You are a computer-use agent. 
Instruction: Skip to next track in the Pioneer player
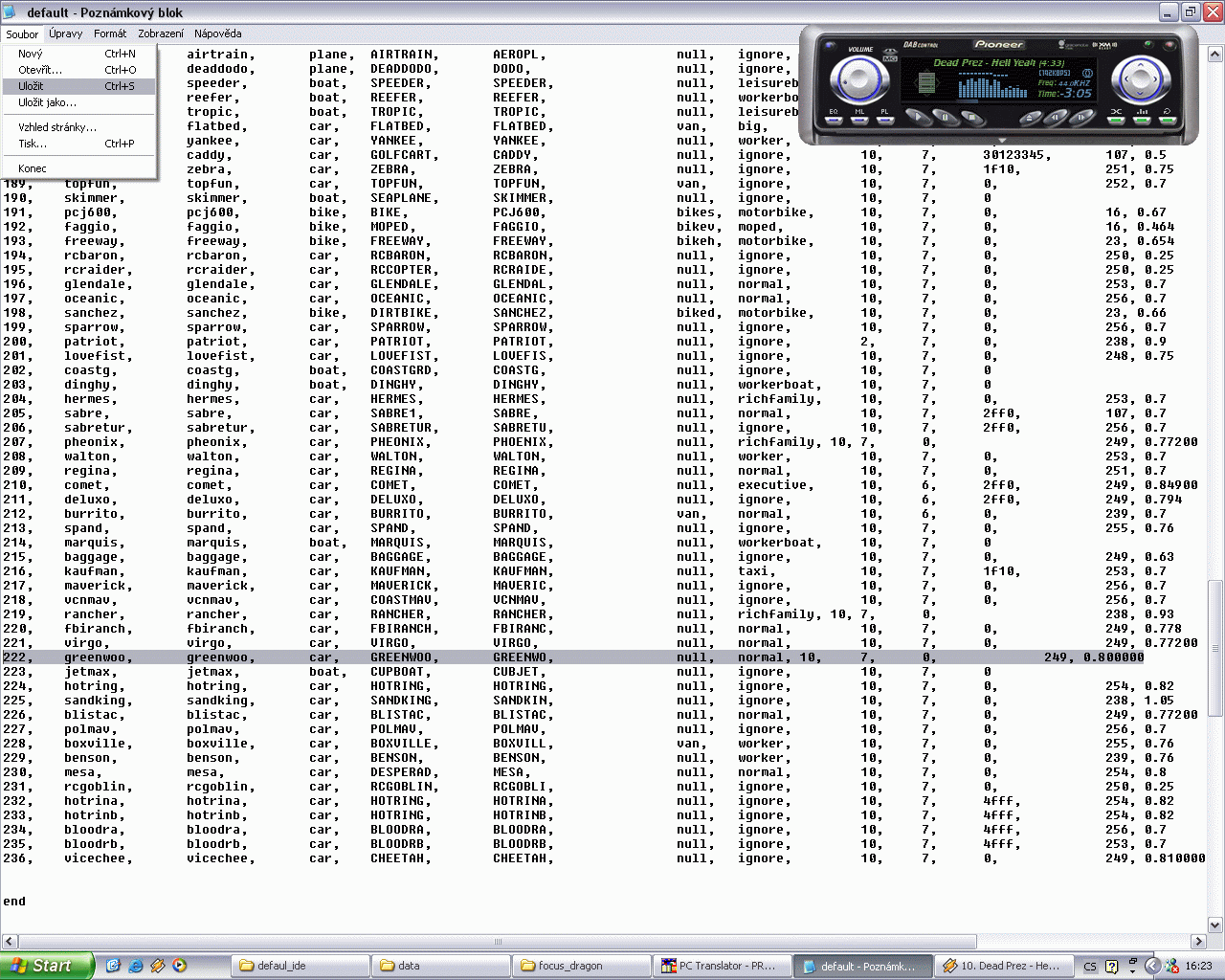pos(1081,118)
